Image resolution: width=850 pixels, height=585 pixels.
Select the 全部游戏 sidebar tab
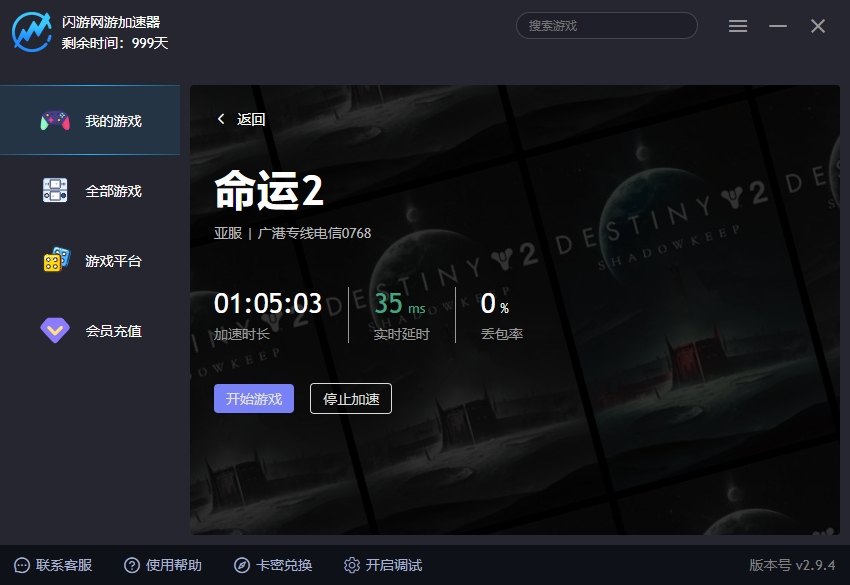113,191
